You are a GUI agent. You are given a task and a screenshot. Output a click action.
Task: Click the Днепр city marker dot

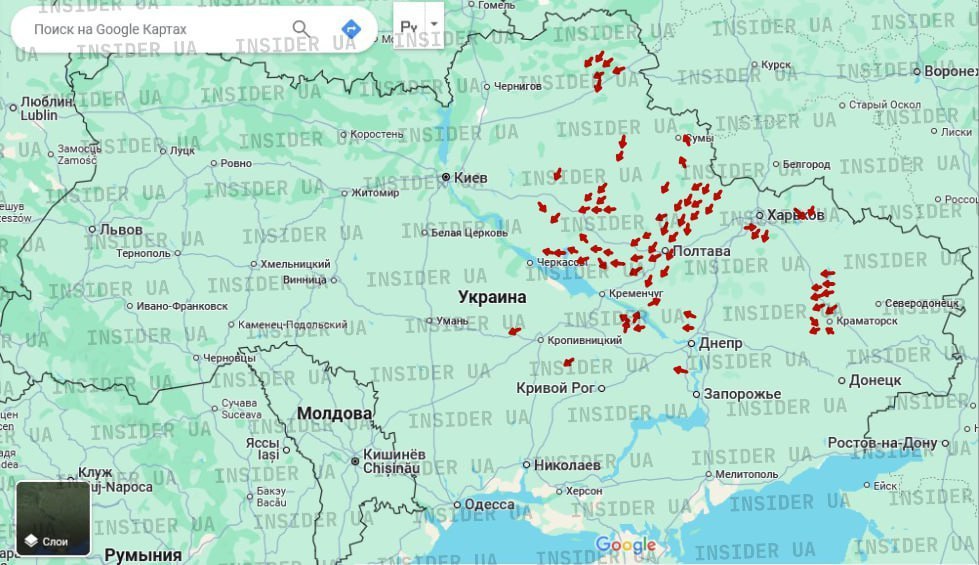point(691,343)
